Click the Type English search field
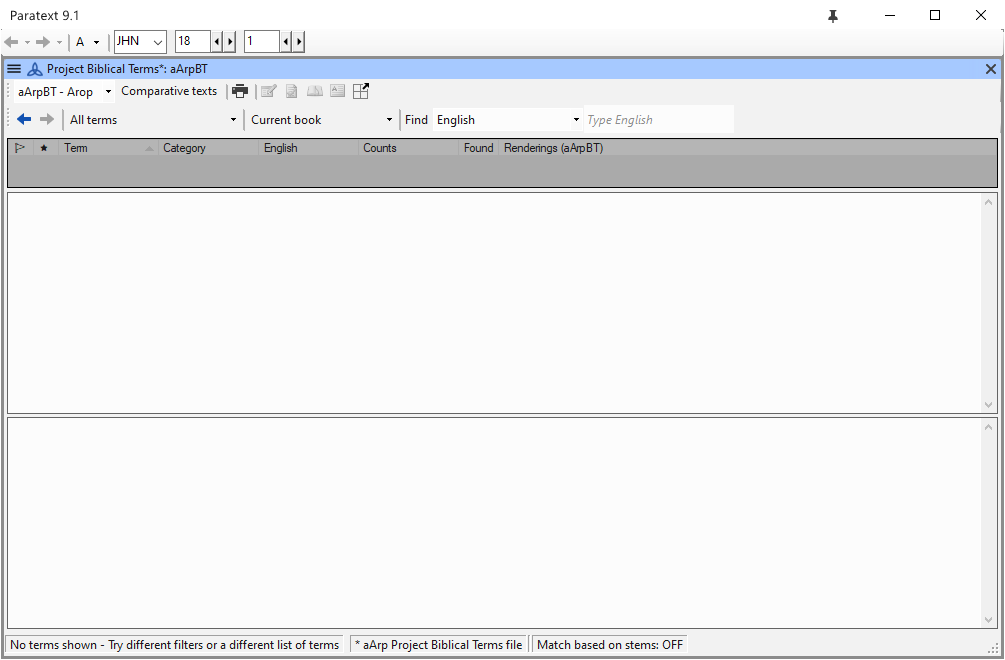 point(659,120)
